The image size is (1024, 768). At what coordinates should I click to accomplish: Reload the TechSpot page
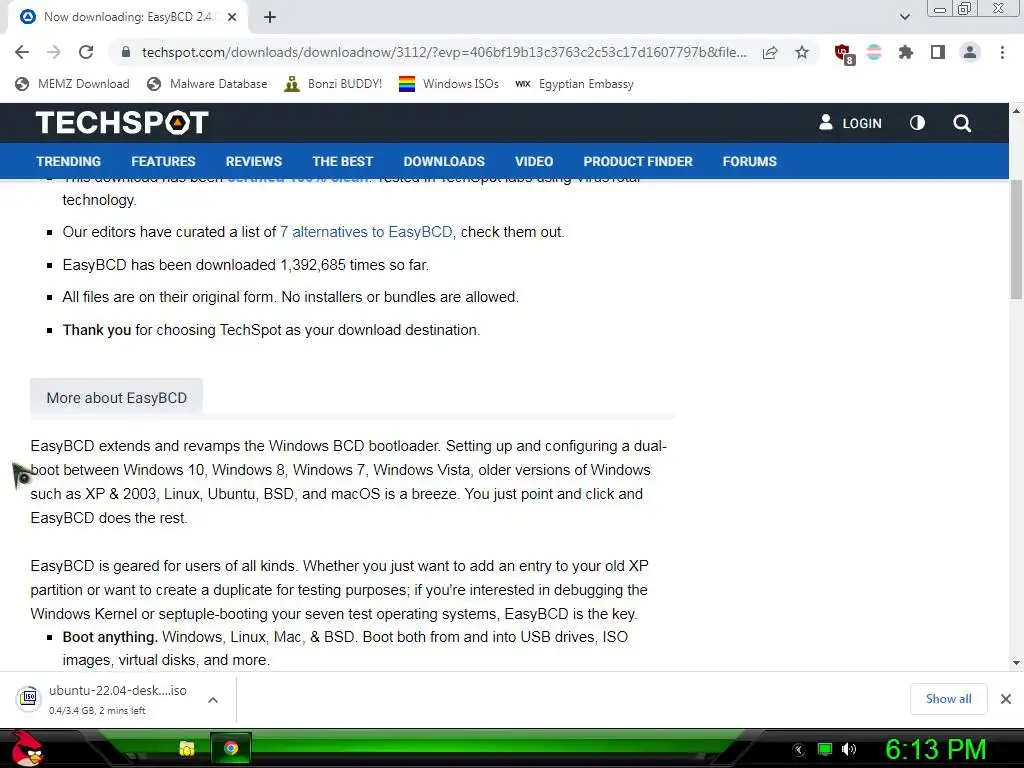[x=86, y=52]
